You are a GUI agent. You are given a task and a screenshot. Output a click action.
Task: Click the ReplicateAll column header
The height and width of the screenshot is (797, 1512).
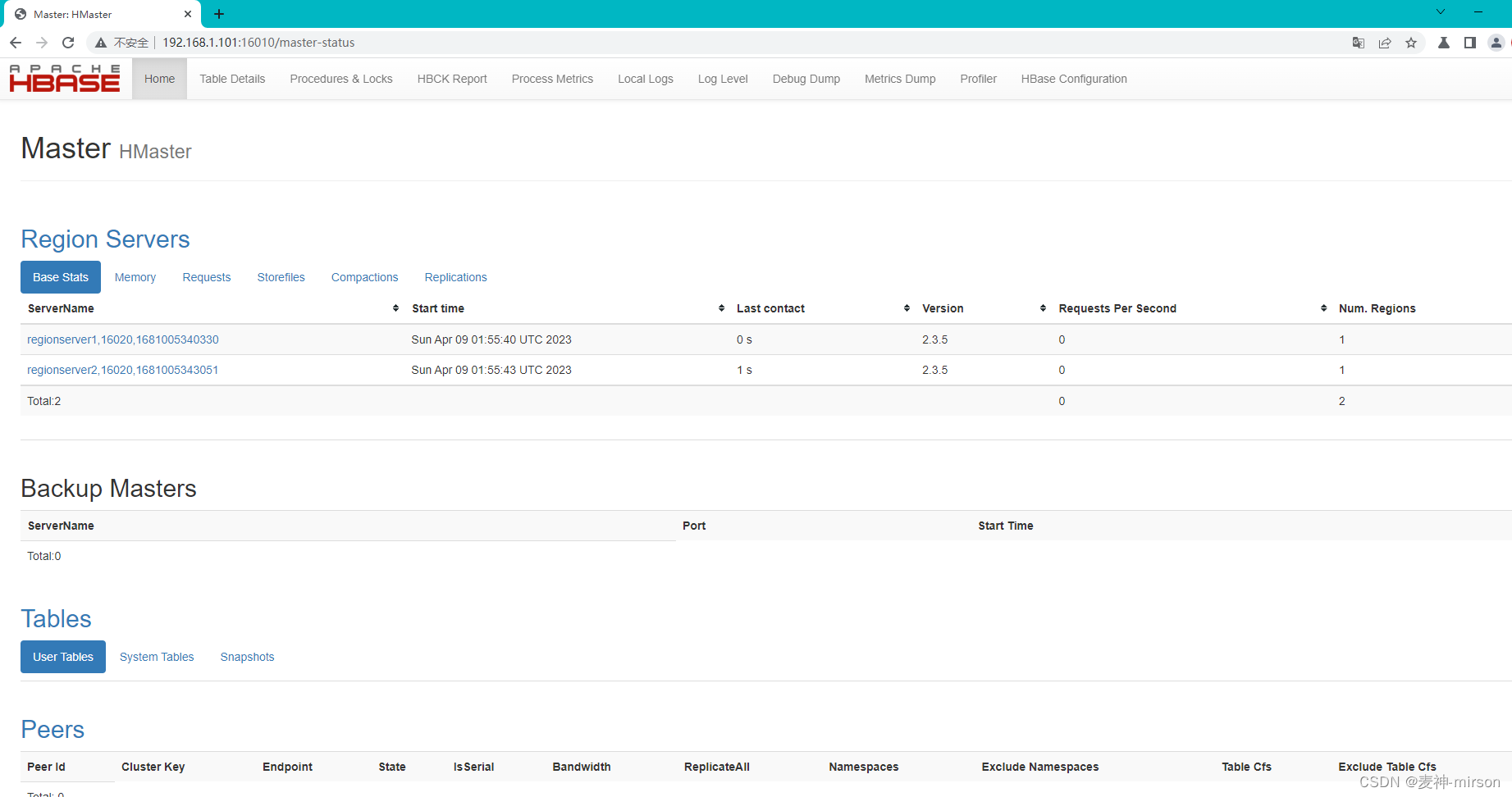tap(717, 767)
